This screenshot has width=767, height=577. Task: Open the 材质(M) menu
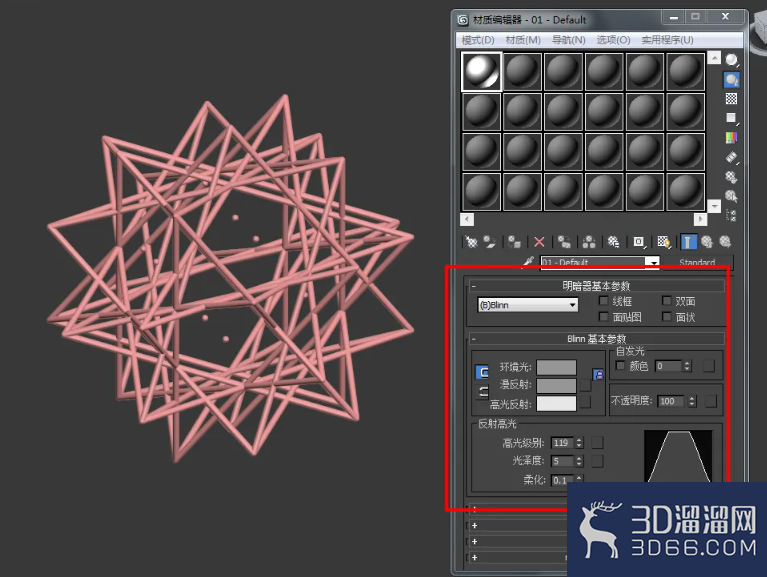point(523,40)
